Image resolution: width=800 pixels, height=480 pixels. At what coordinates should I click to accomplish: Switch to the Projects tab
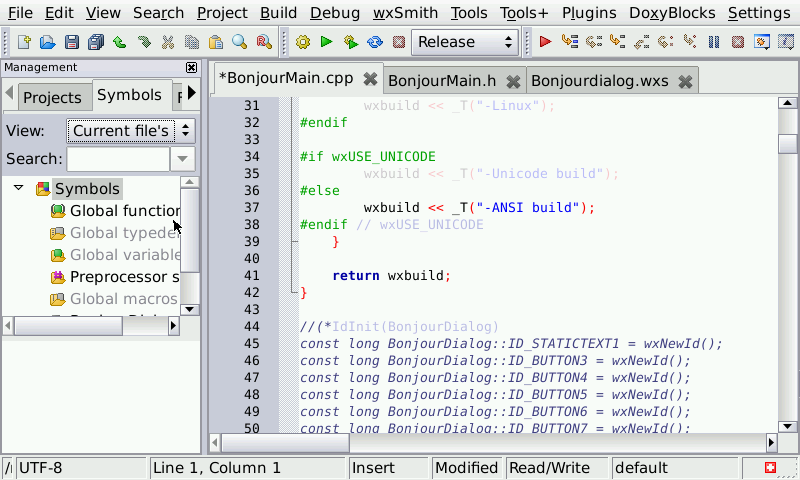click(x=52, y=97)
